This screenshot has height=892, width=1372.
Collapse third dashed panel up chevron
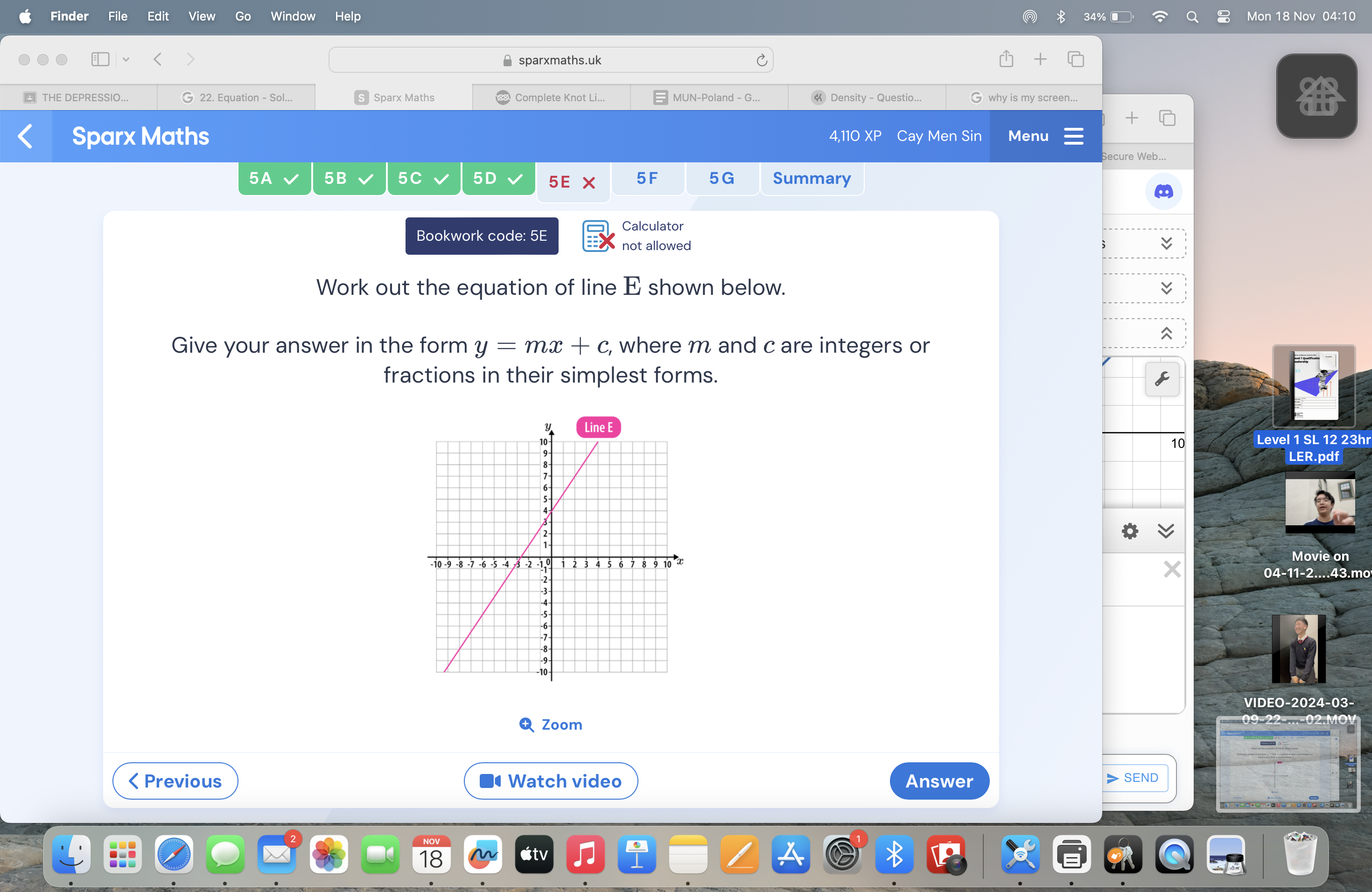(x=1166, y=333)
